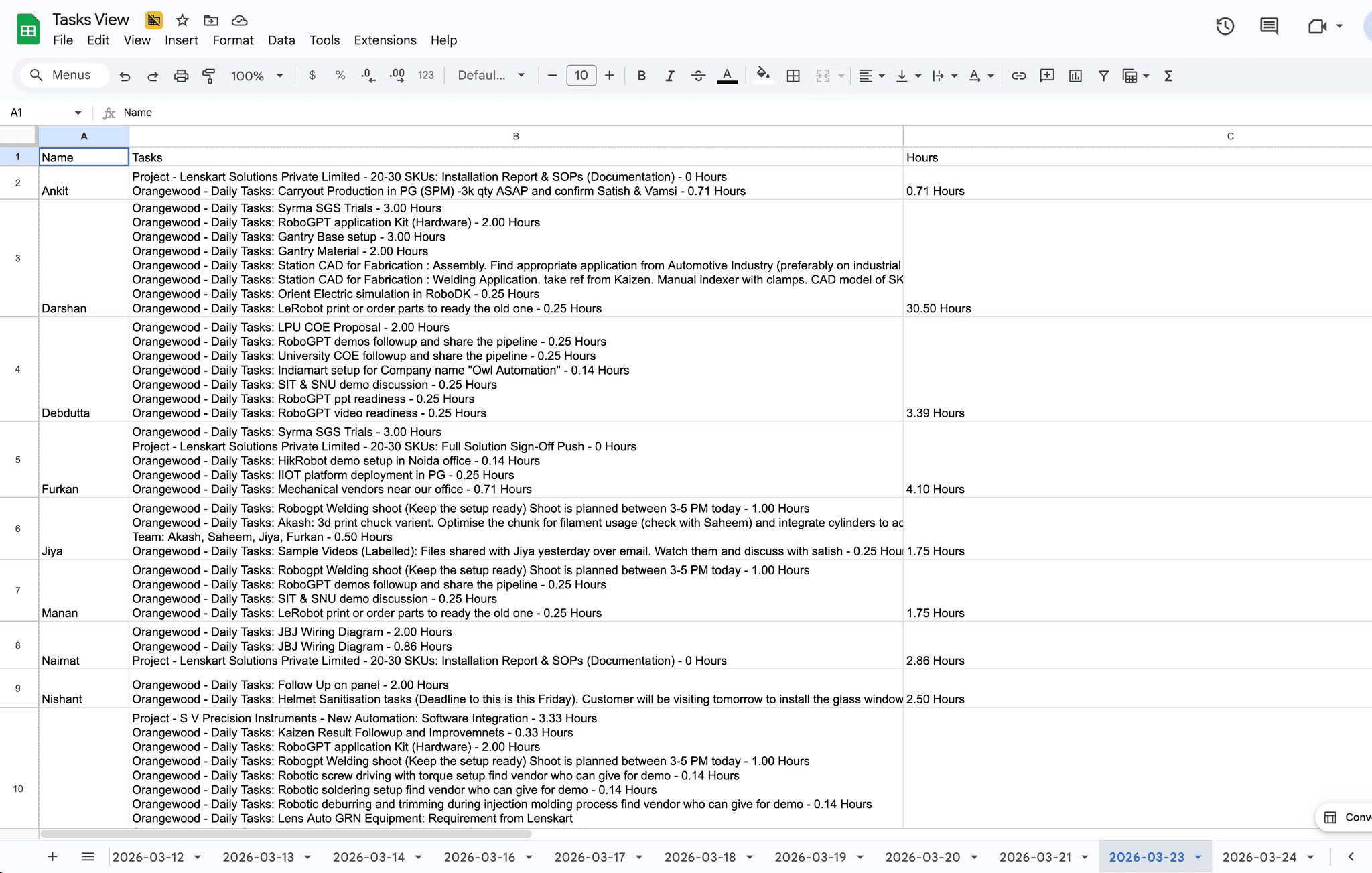Toggle strikethrough formatting
1372x873 pixels.
698,75
